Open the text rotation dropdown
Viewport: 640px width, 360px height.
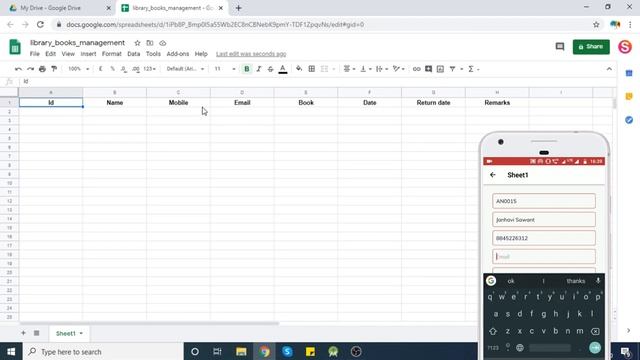pyautogui.click(x=398, y=69)
